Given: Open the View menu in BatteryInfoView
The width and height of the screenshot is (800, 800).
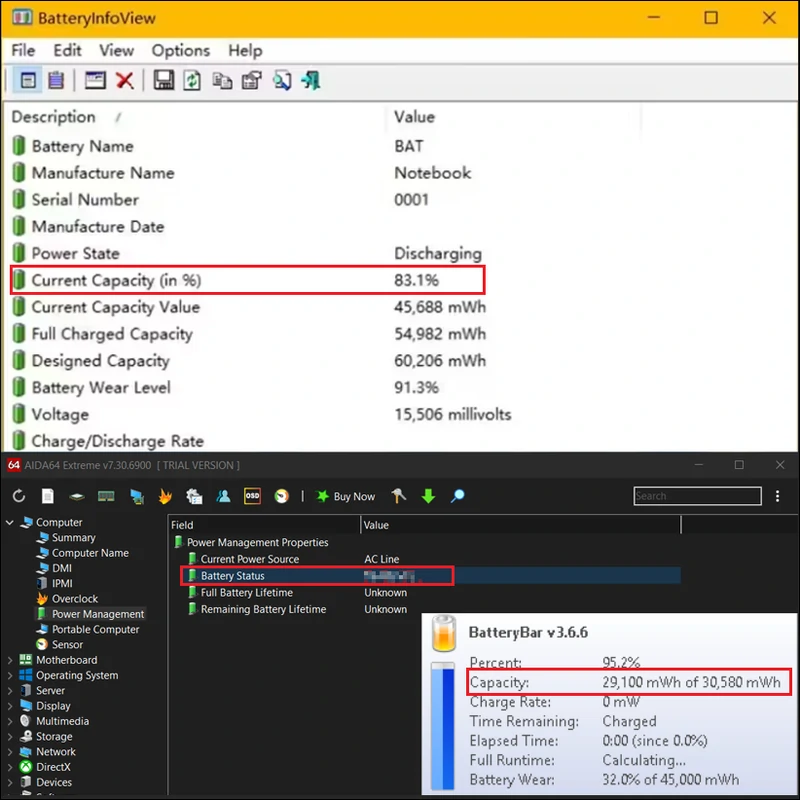Looking at the screenshot, I should [116, 50].
